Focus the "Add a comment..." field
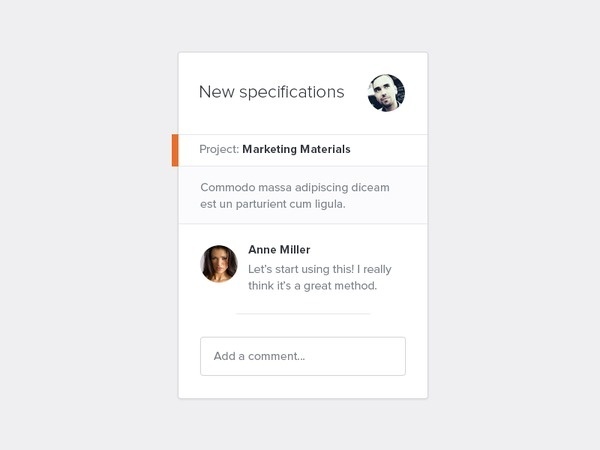Screen dimensions: 600x450 (x=303, y=356)
